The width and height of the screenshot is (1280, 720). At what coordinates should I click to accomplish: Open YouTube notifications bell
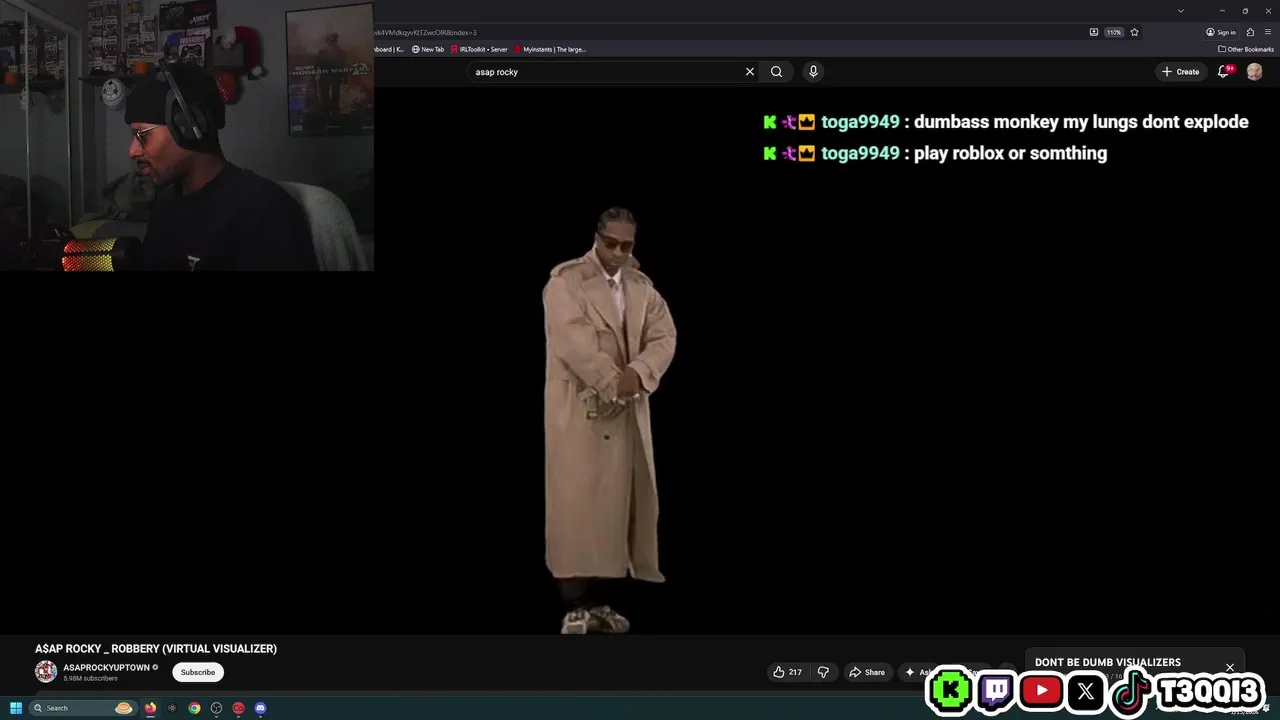tap(1224, 72)
